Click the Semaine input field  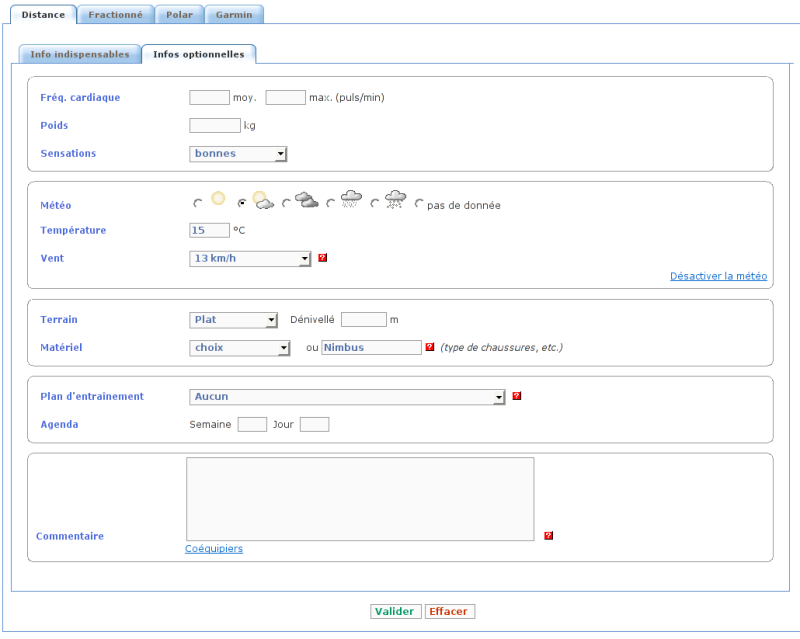[252, 424]
